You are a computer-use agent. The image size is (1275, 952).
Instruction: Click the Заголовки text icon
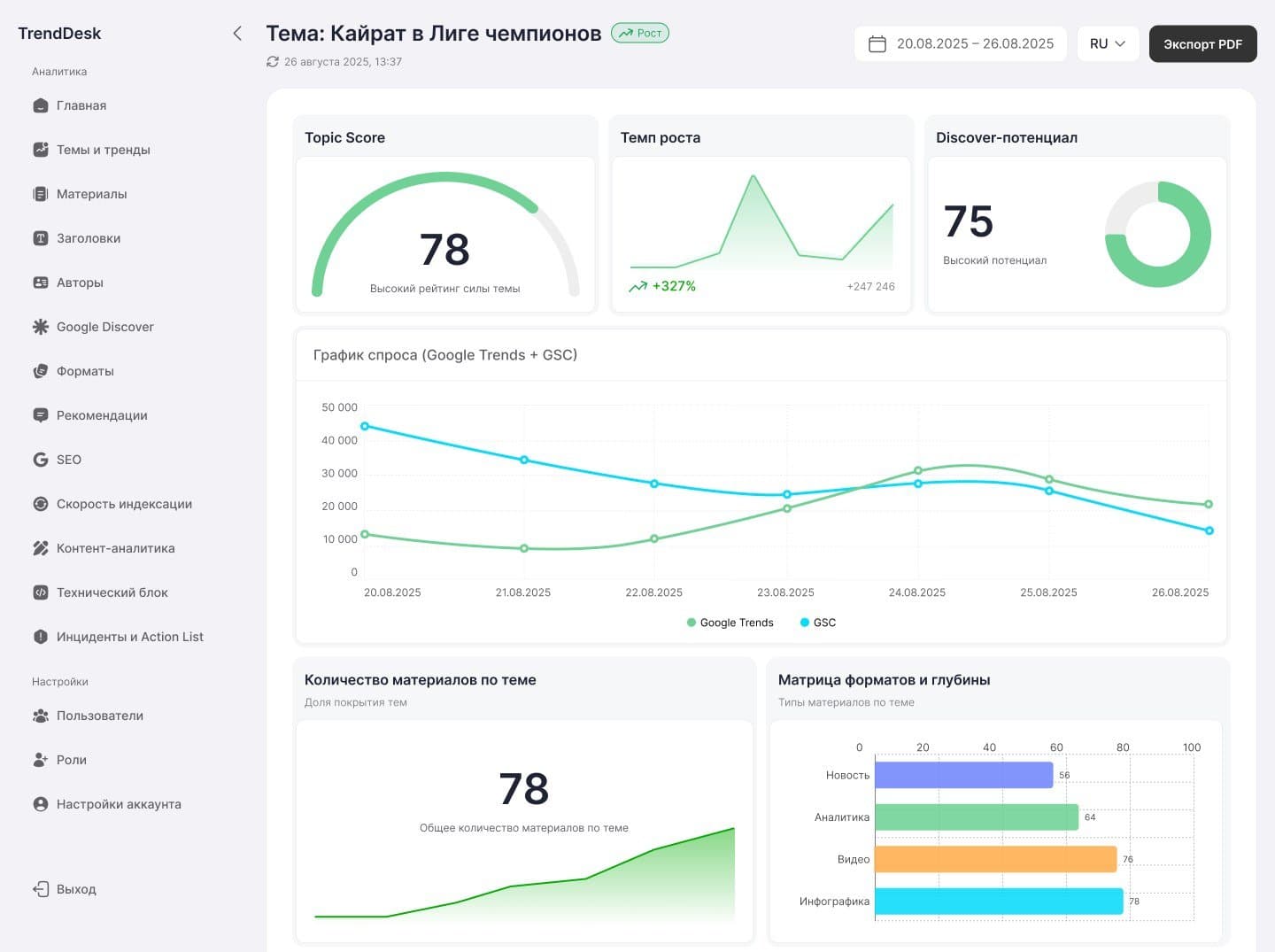(x=41, y=238)
